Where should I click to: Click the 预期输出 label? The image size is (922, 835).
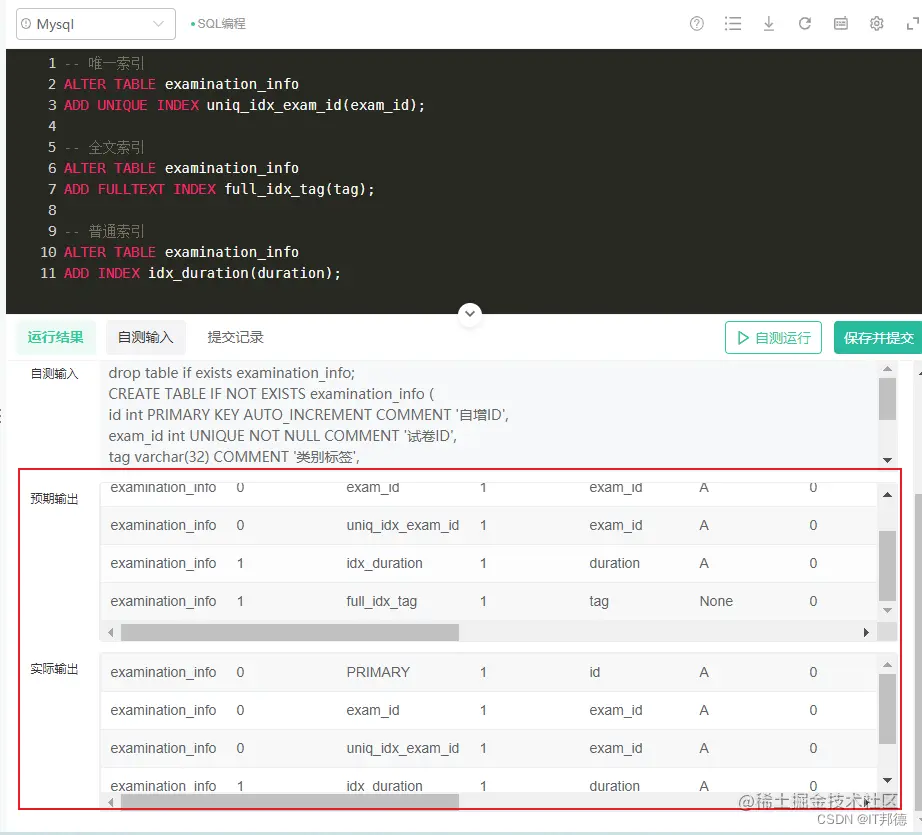(x=54, y=499)
